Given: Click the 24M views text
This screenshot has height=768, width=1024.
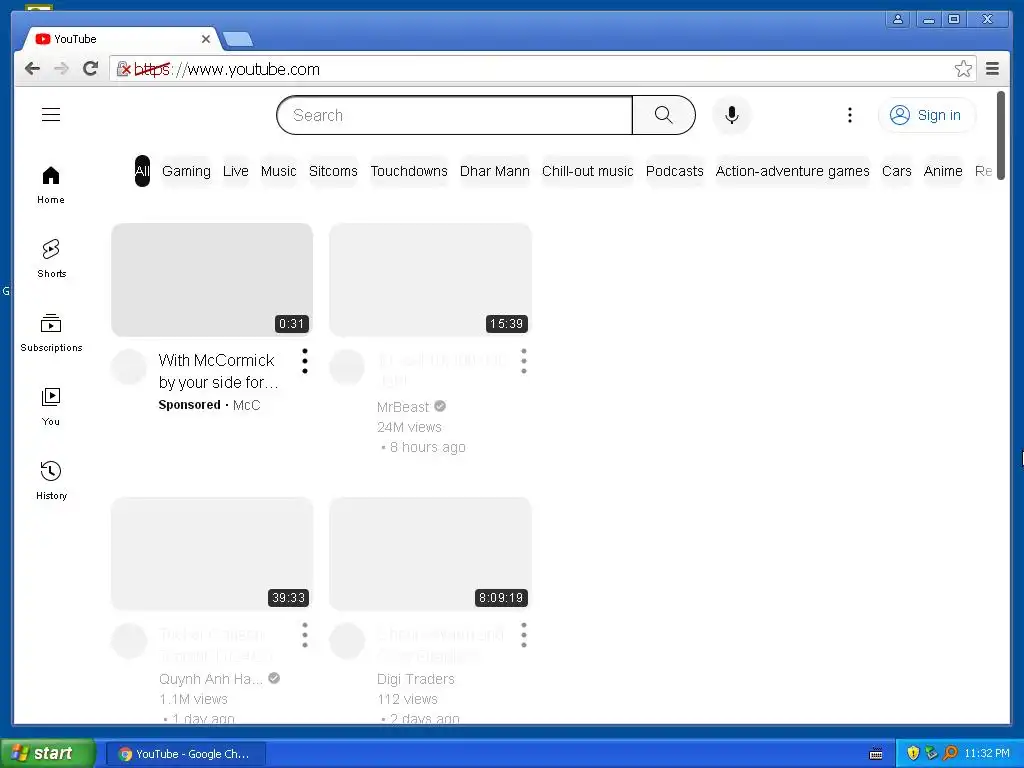Looking at the screenshot, I should tap(409, 427).
